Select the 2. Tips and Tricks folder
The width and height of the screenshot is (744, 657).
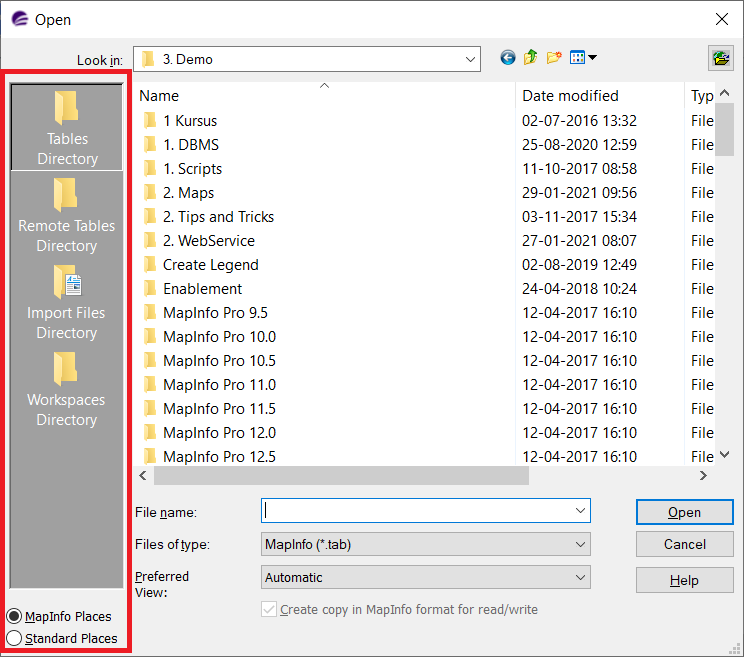(218, 217)
